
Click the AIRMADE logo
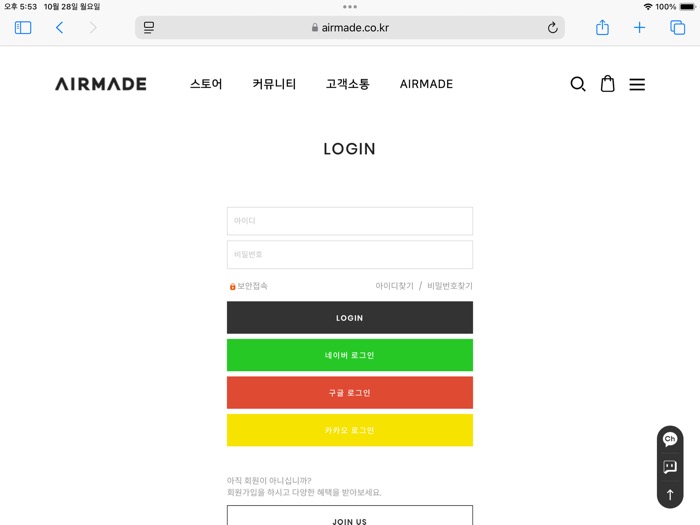coord(101,84)
